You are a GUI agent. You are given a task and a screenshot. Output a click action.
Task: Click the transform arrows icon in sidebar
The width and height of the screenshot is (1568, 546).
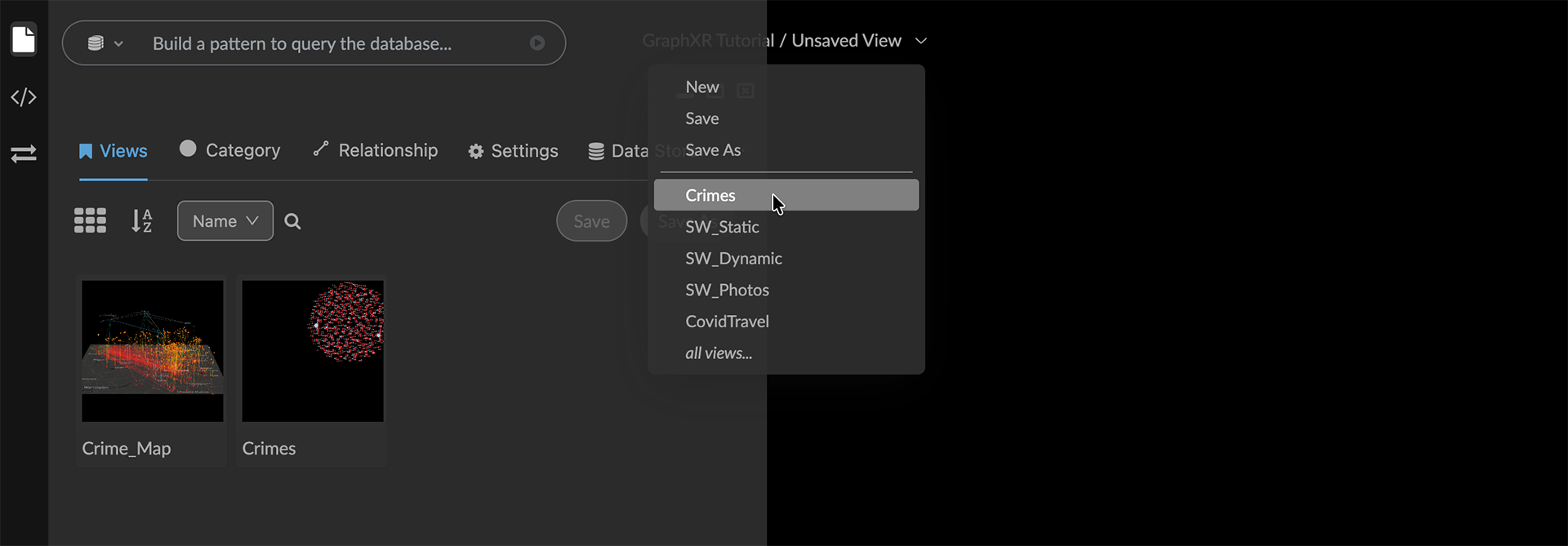point(24,153)
